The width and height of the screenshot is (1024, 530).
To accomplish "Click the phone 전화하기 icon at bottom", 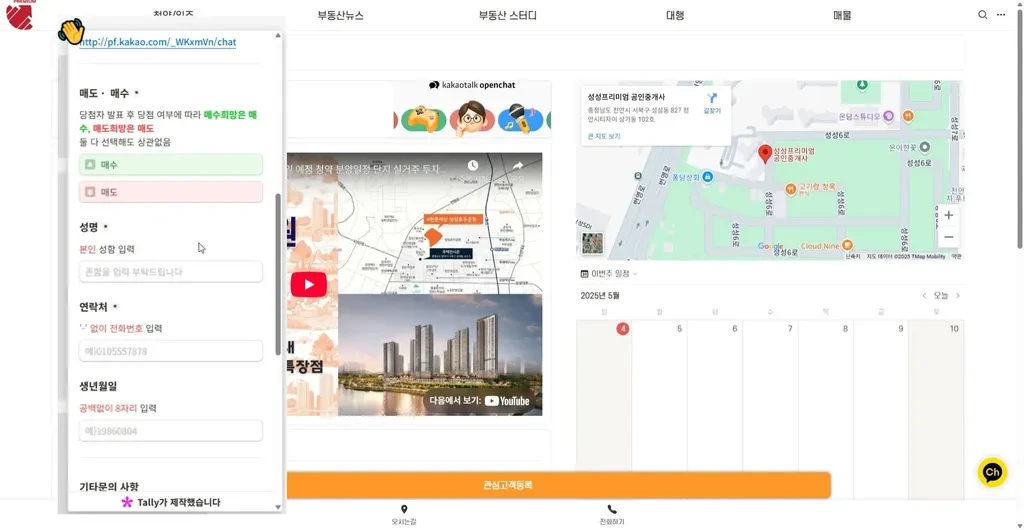I will (612, 509).
